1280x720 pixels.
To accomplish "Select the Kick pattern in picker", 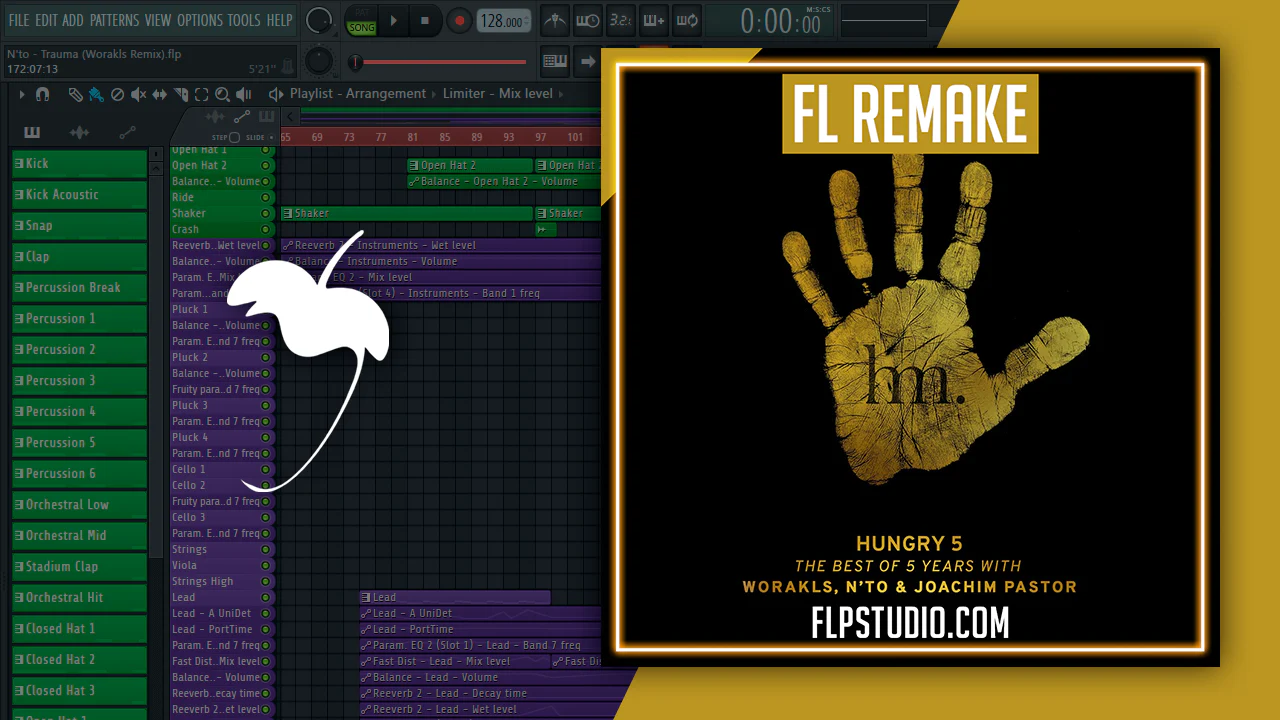I will tap(79, 163).
